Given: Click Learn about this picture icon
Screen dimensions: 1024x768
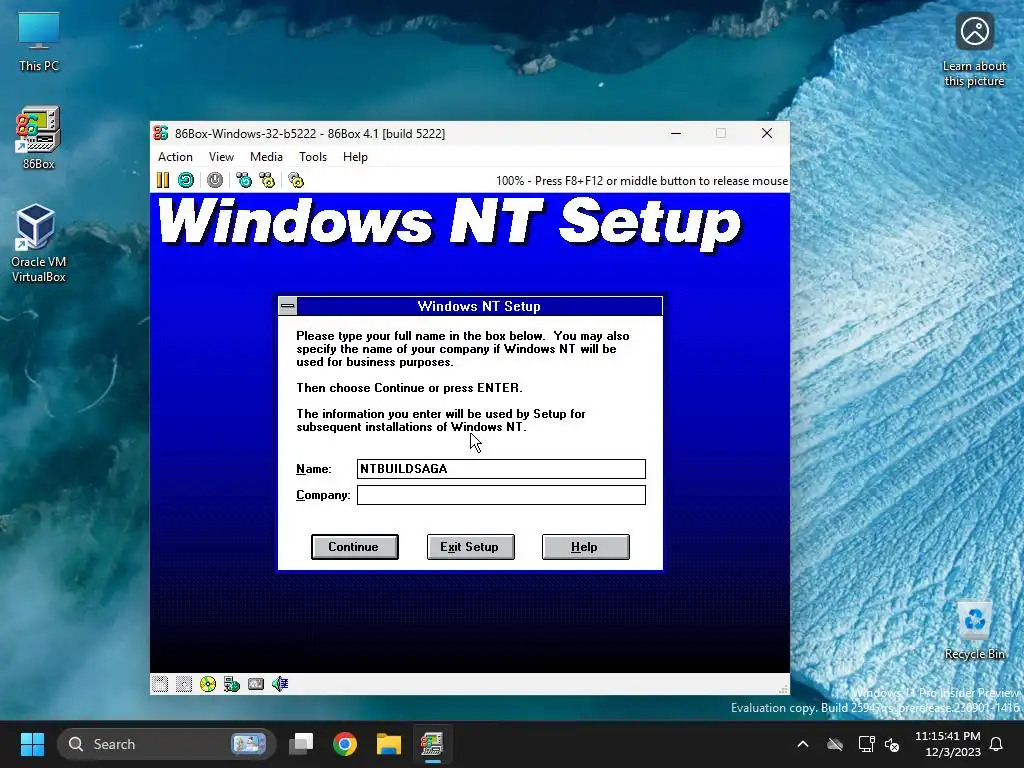Looking at the screenshot, I should tap(974, 49).
